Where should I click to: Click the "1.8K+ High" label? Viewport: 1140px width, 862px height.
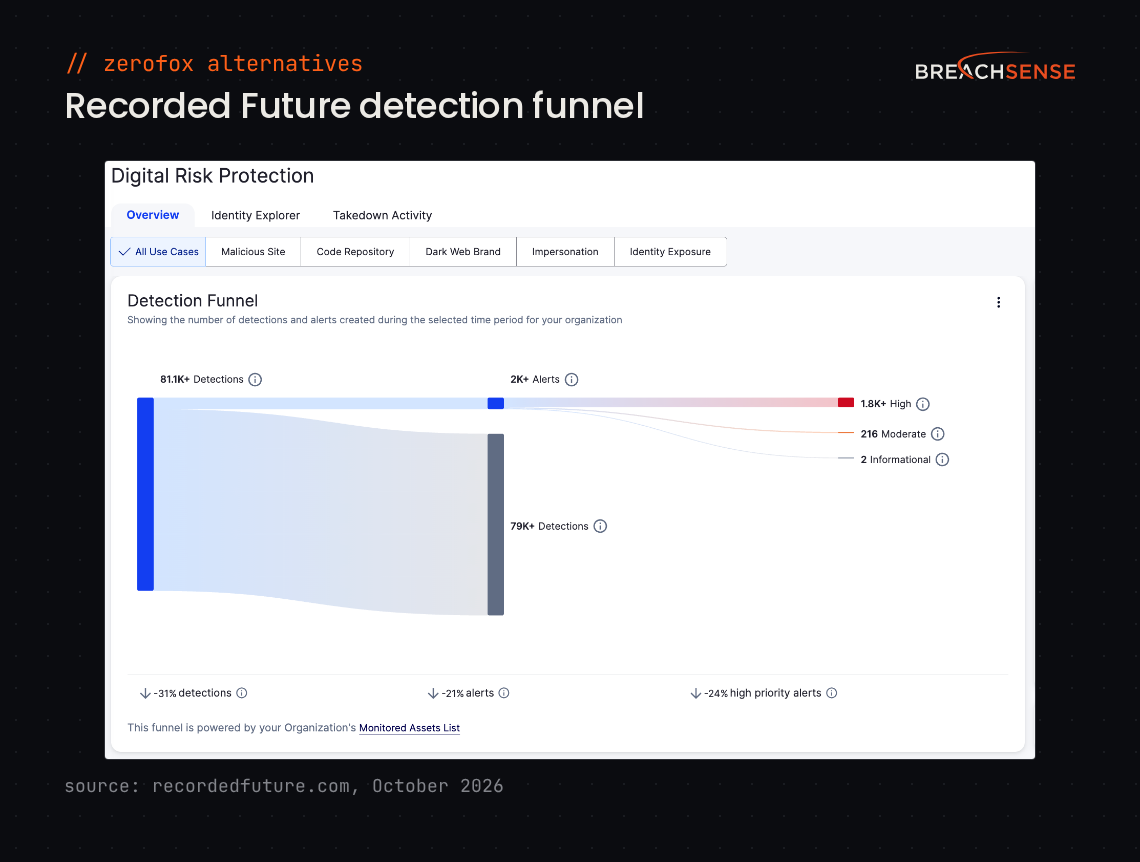pyautogui.click(x=886, y=404)
